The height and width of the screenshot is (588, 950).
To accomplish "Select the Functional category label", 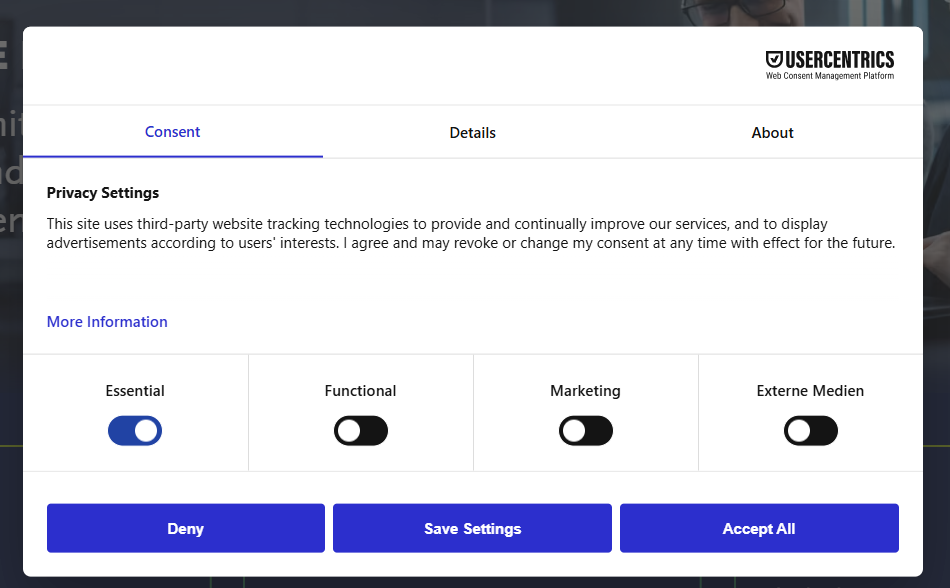I will point(360,391).
